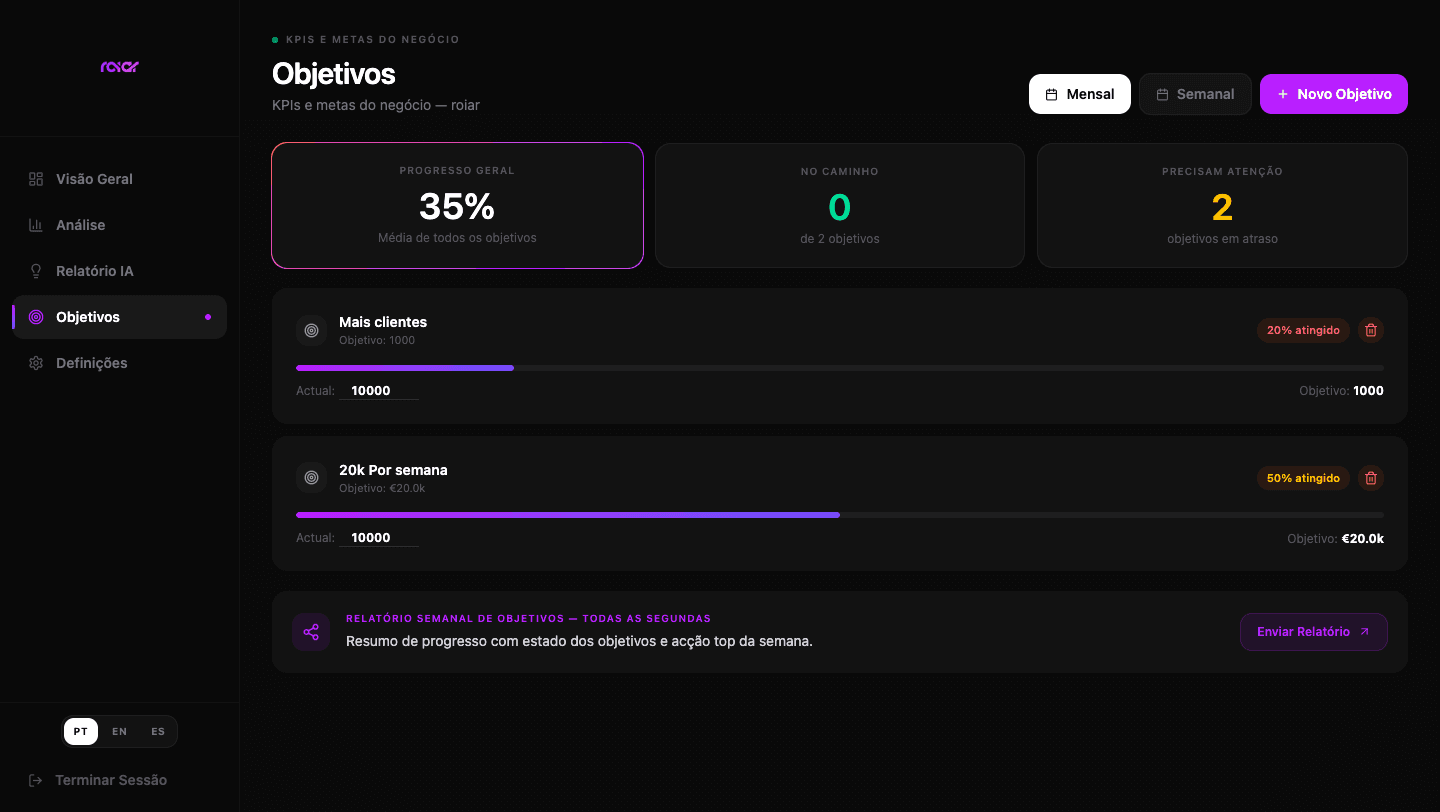
Task: Click the target icon beside 20k Por semana
Action: pyautogui.click(x=311, y=478)
